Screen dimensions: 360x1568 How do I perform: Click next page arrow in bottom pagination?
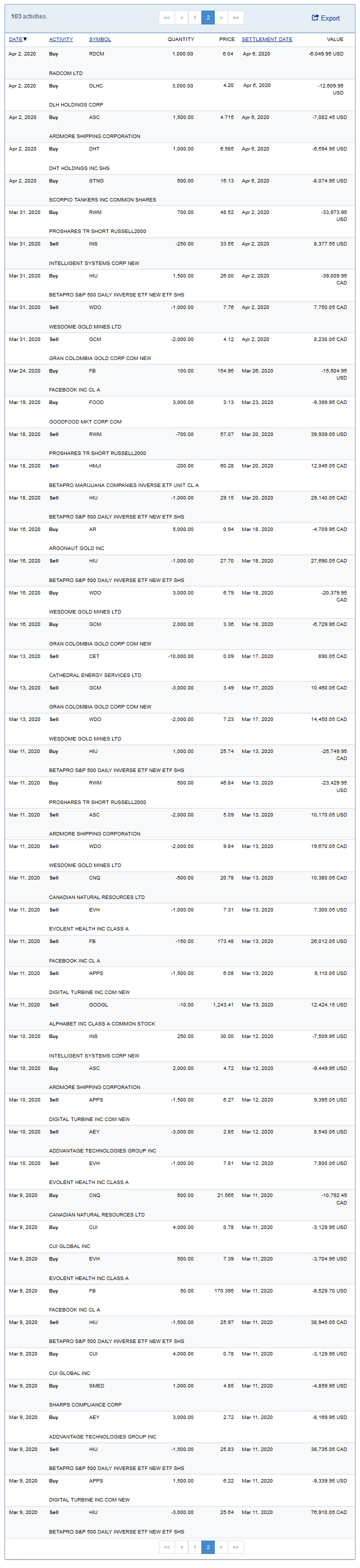[221, 1546]
